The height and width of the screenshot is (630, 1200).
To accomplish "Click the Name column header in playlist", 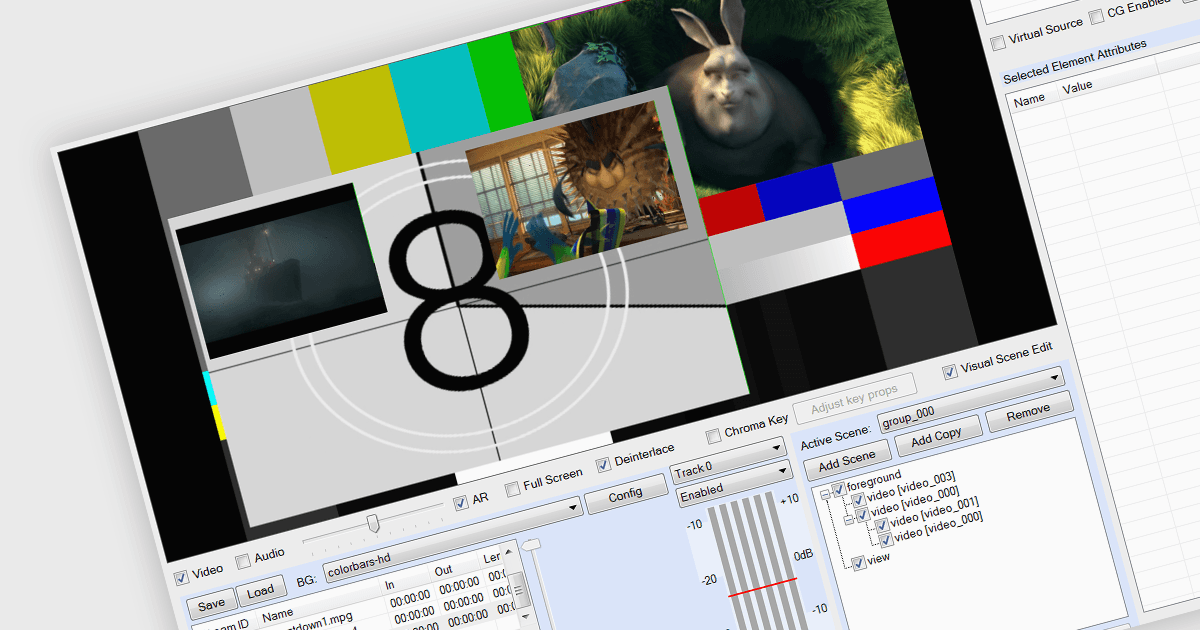I will coord(278,614).
